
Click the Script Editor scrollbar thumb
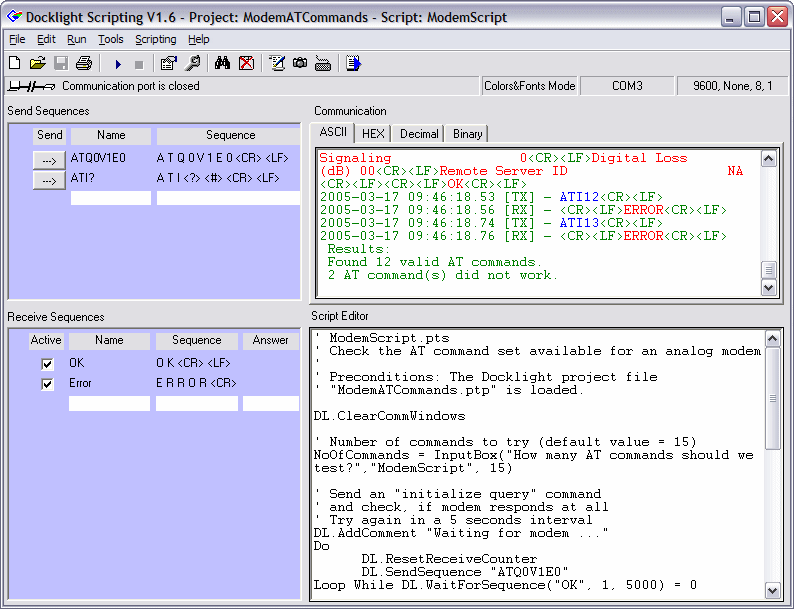tap(773, 398)
